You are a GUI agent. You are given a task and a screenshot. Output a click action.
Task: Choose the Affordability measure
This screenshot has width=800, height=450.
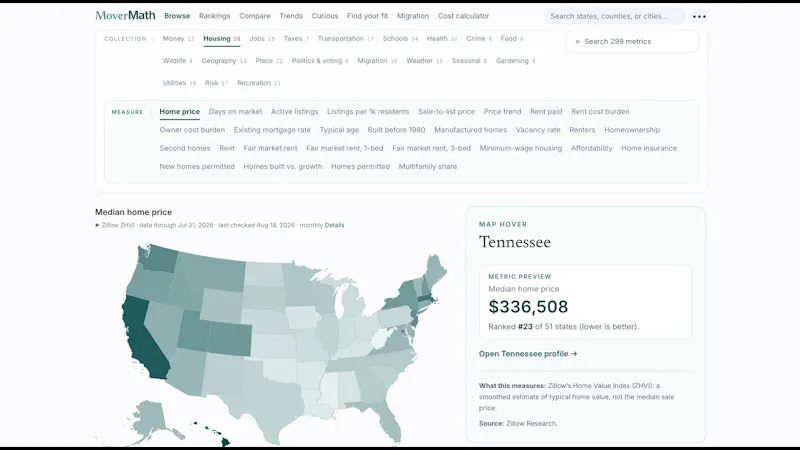tap(591, 148)
